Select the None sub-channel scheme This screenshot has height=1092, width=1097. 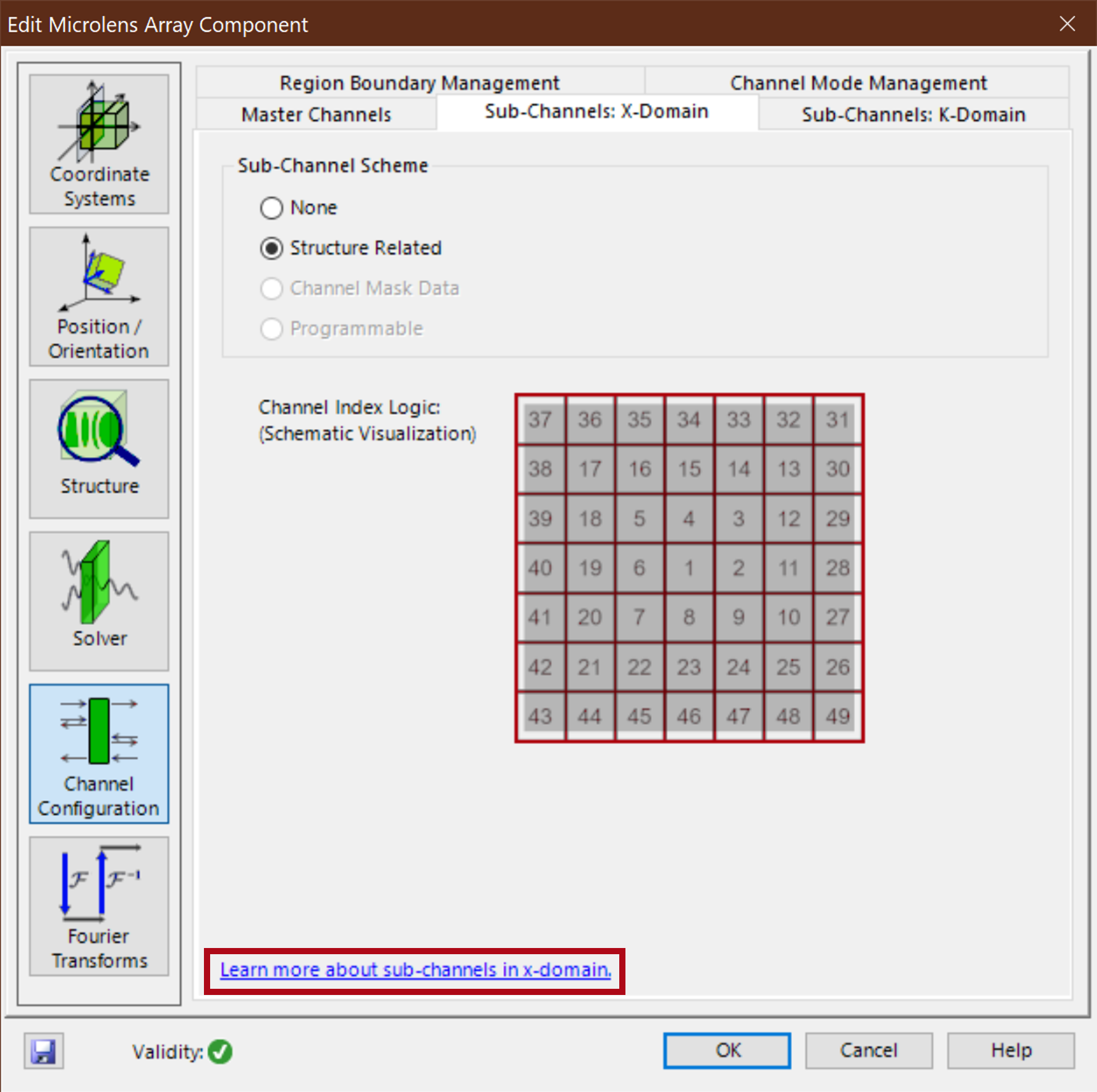299,208
